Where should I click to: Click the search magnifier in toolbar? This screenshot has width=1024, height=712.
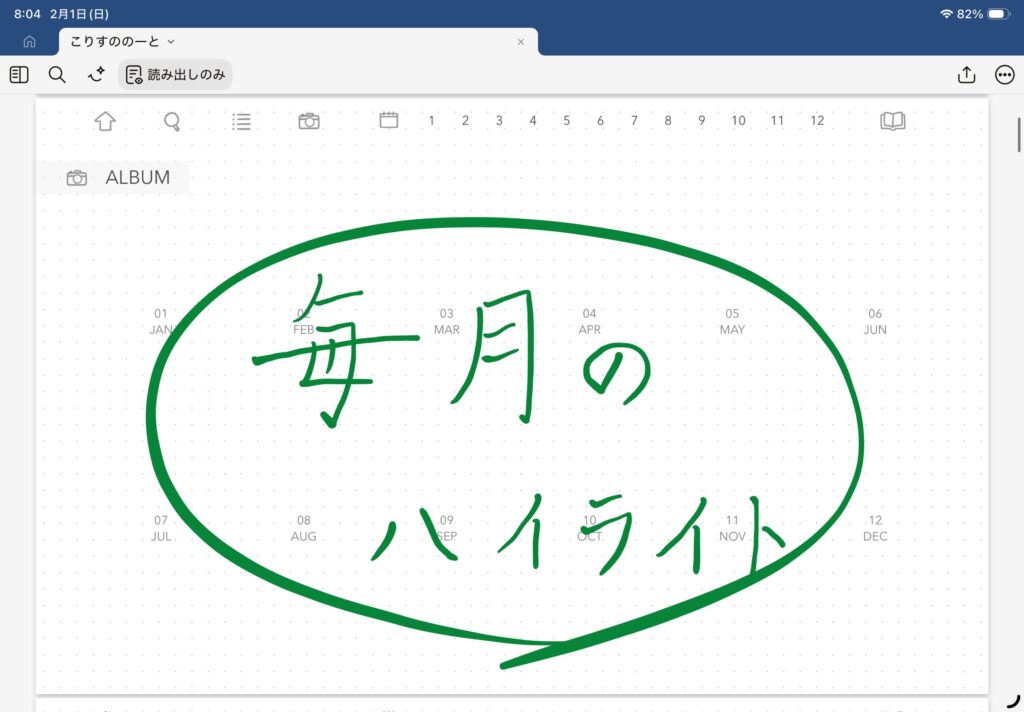(57, 75)
